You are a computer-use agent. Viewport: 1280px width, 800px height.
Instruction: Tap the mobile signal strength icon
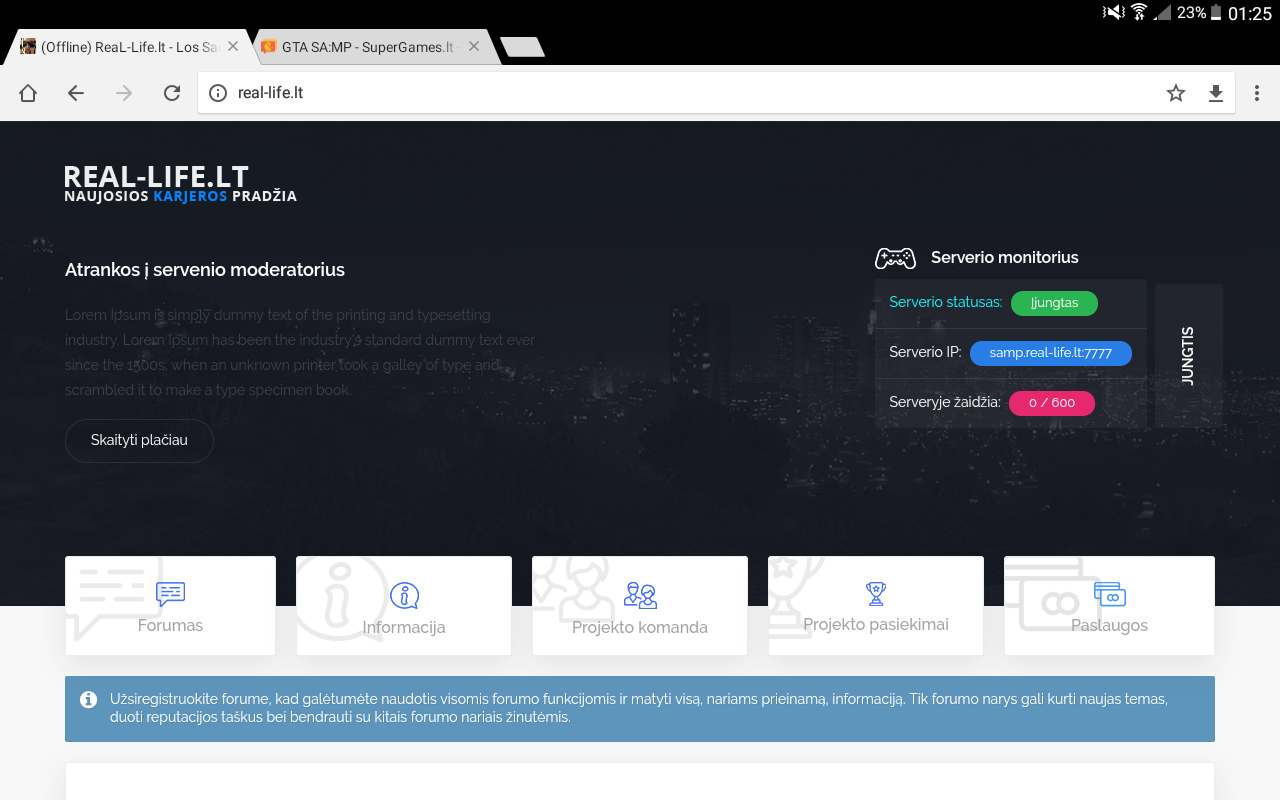[x=1162, y=12]
